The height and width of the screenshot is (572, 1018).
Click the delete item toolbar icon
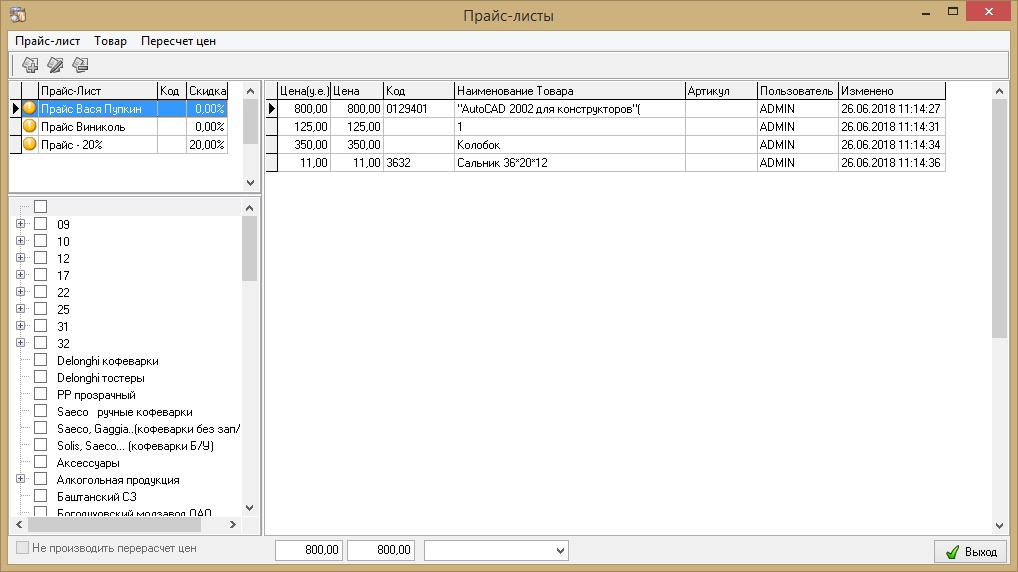pyautogui.click(x=80, y=66)
